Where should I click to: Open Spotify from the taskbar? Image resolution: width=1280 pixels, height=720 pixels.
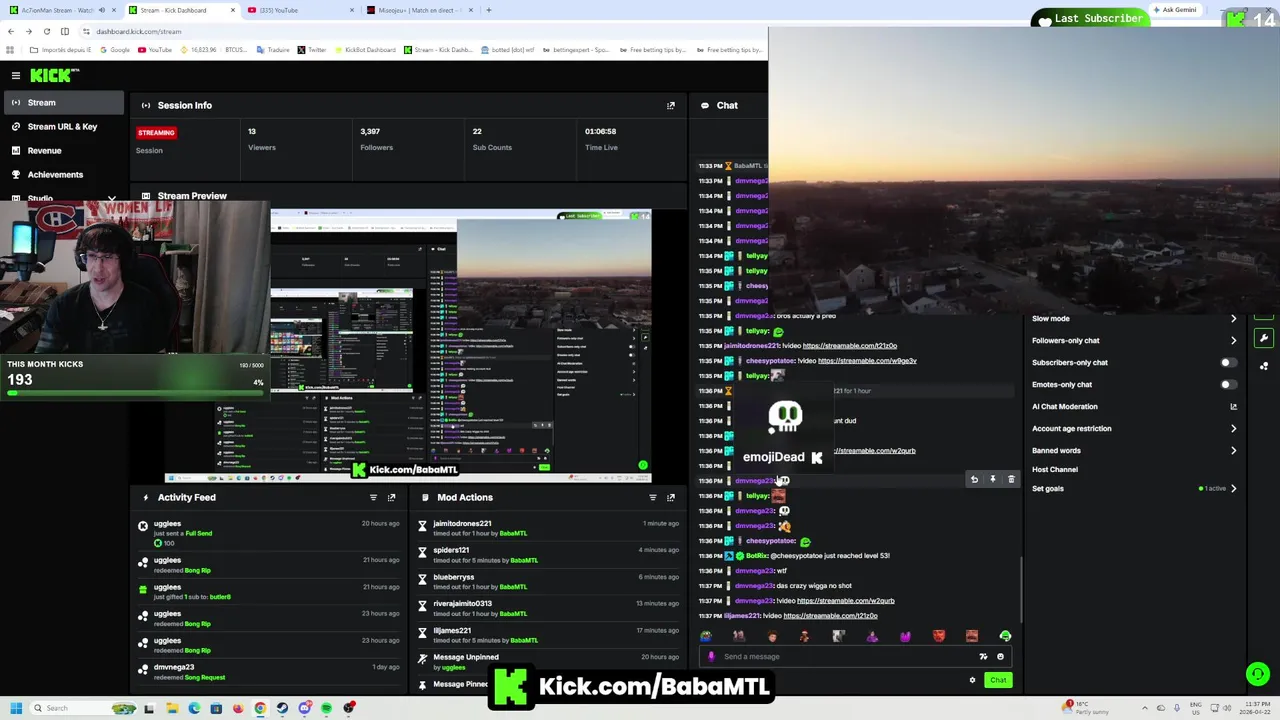326,708
